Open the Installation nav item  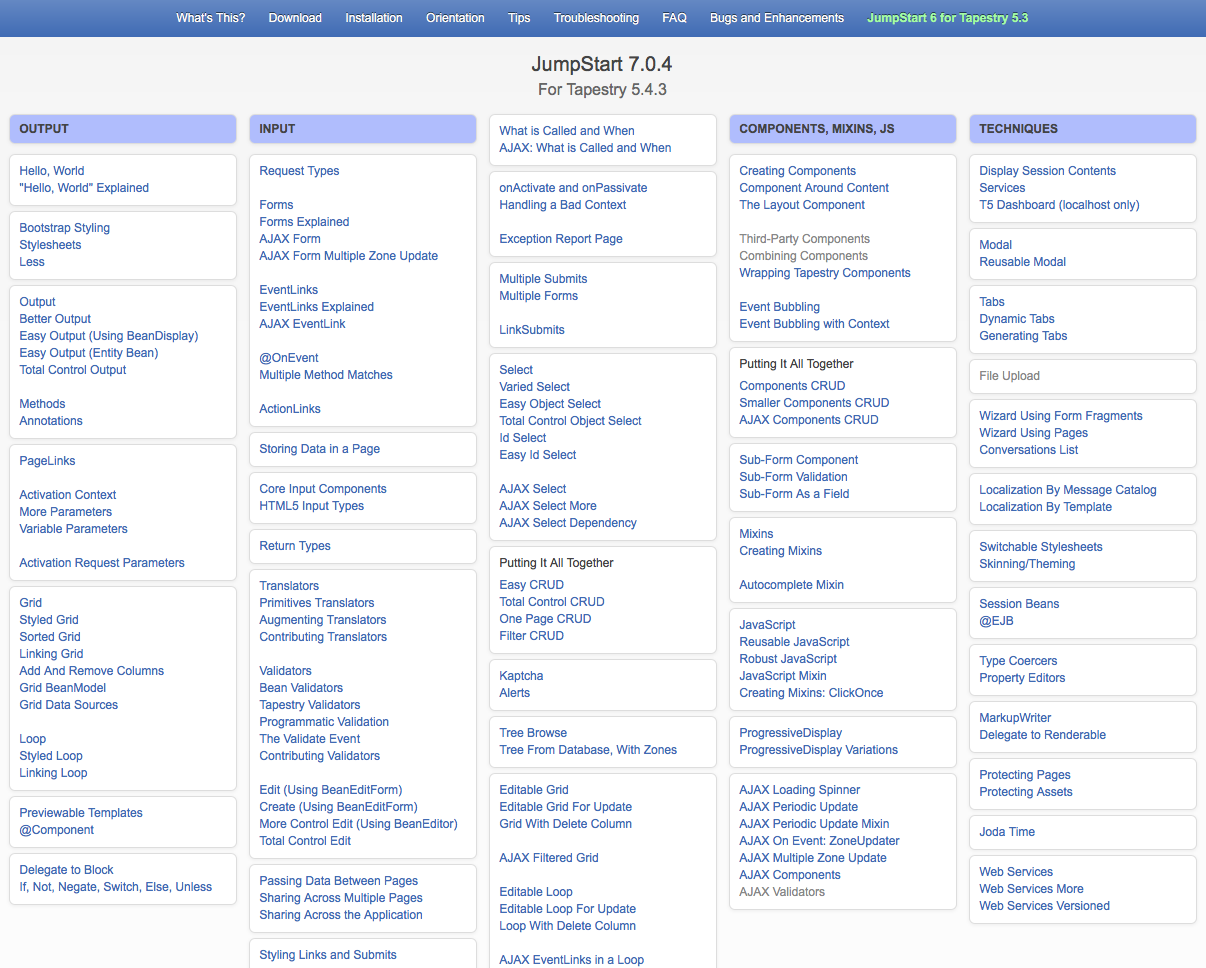374,18
